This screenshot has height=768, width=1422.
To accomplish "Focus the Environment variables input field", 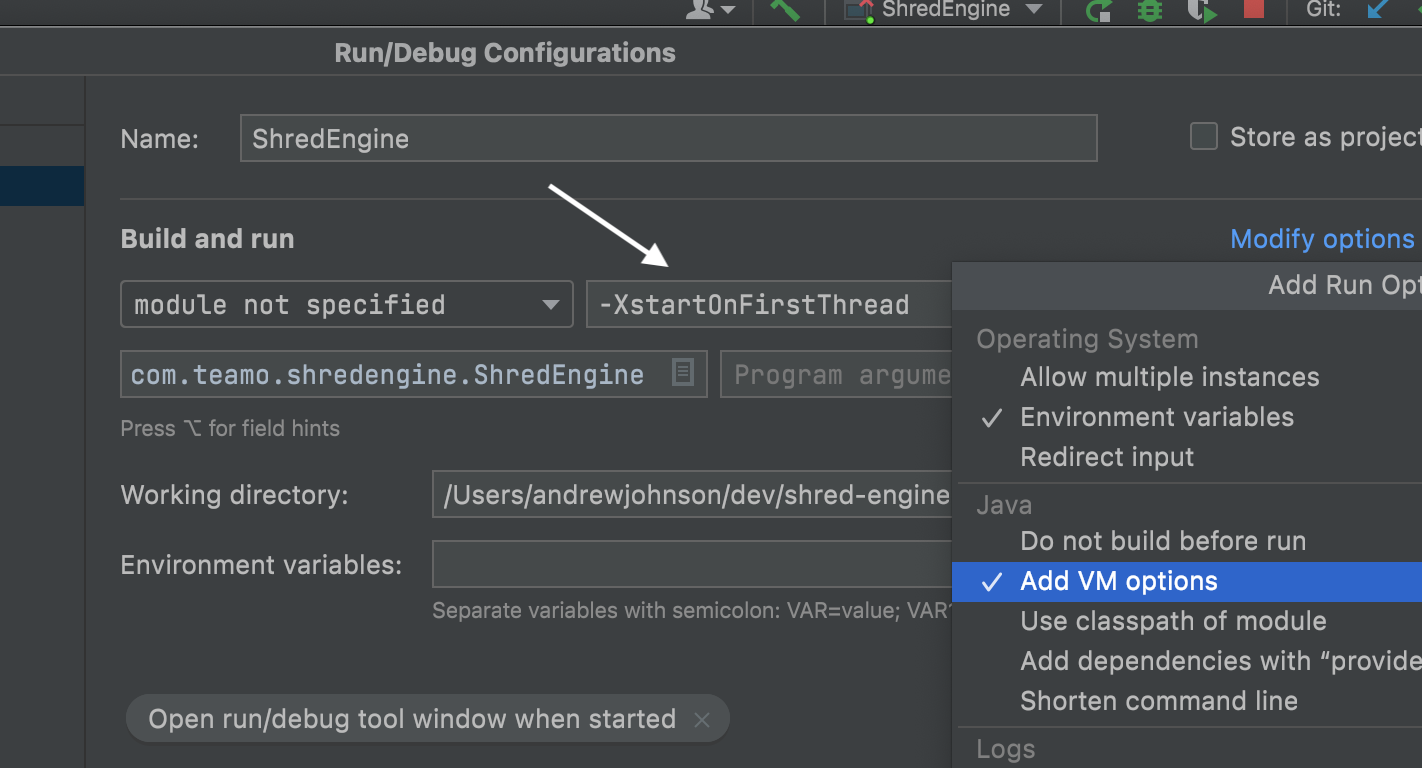I will click(692, 565).
